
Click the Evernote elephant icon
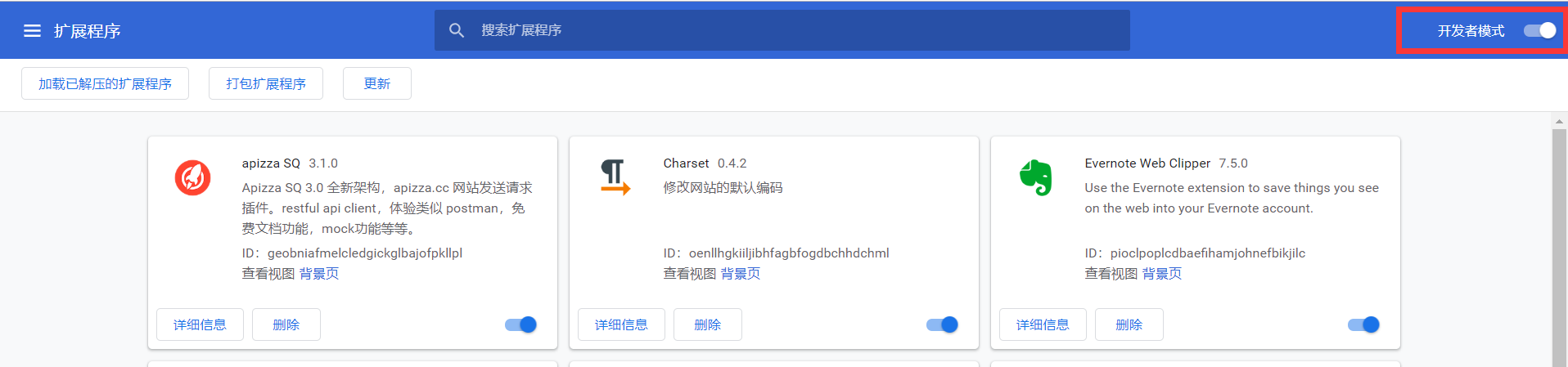[1036, 177]
